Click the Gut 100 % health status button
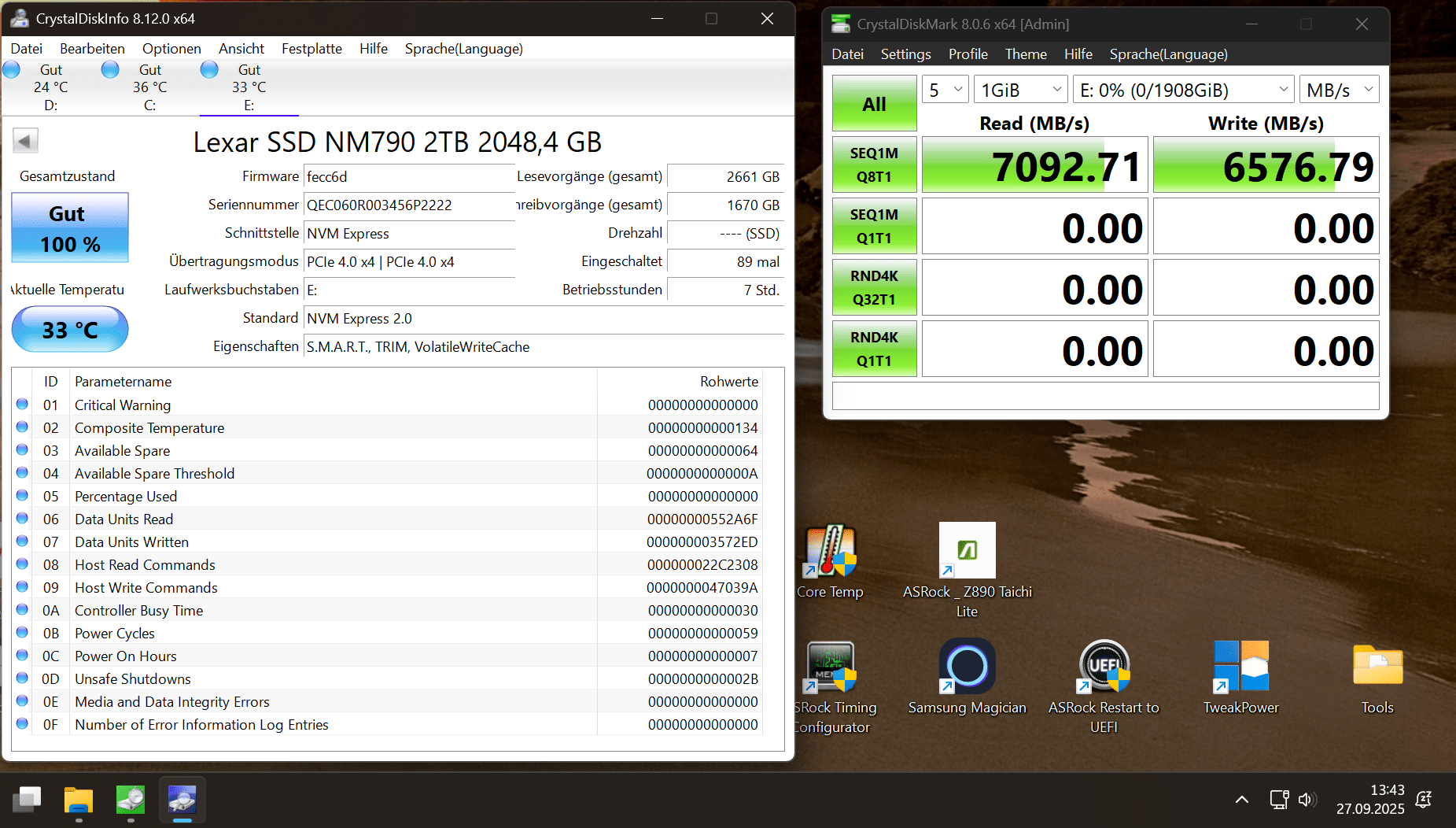 [x=70, y=228]
